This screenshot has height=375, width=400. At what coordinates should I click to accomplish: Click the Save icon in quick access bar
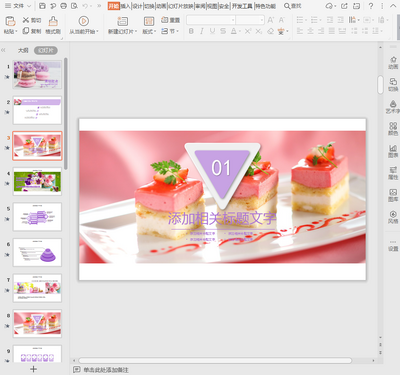pyautogui.click(x=42, y=6)
